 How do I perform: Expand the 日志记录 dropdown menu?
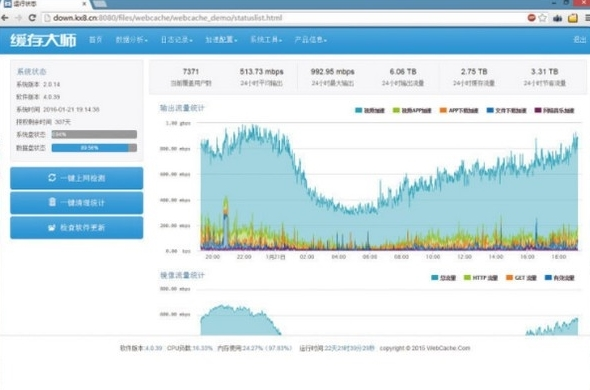176,40
